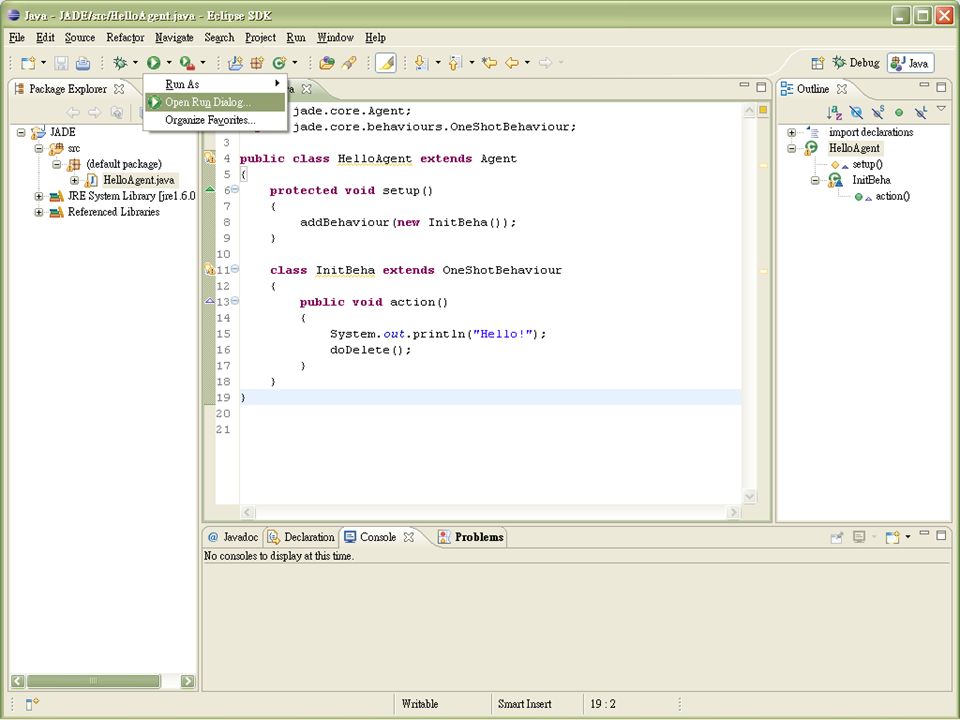
Task: Click the New Java Package icon
Action: coord(257,63)
